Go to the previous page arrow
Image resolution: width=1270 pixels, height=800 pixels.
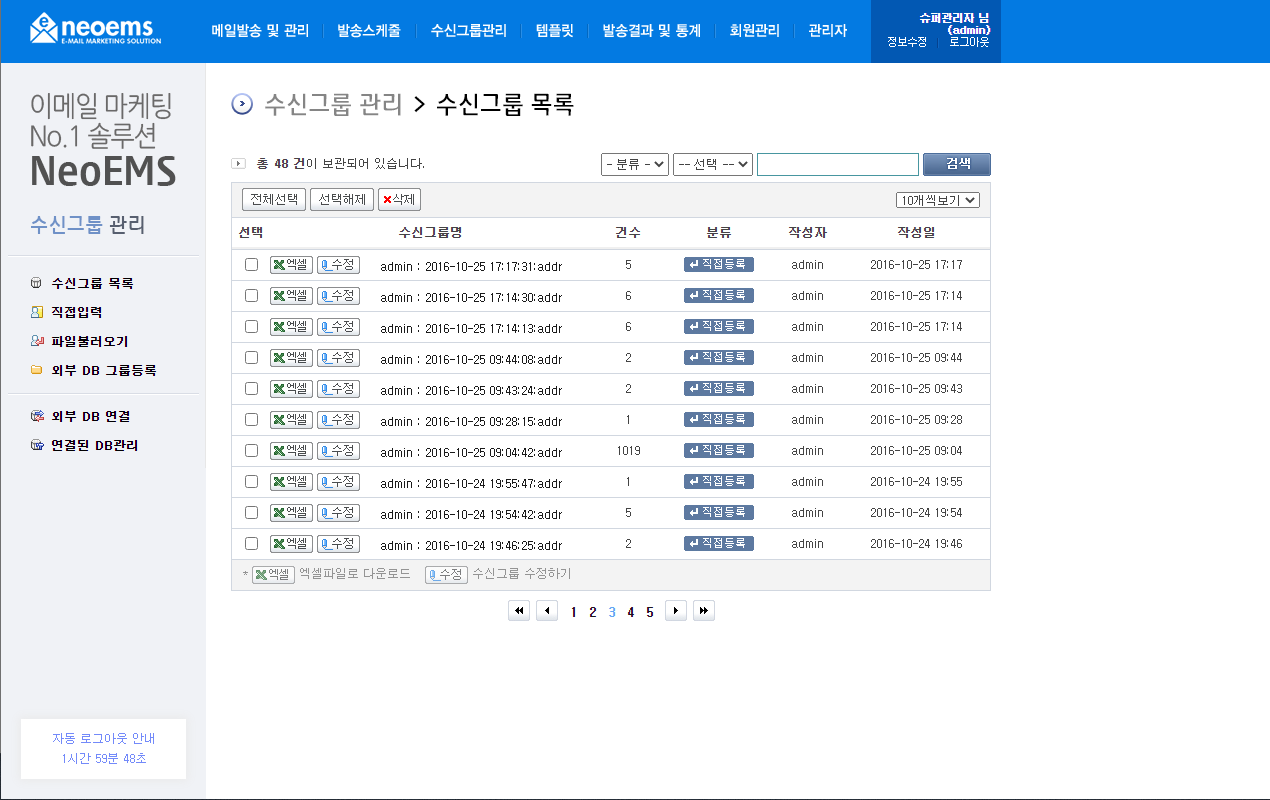click(547, 611)
